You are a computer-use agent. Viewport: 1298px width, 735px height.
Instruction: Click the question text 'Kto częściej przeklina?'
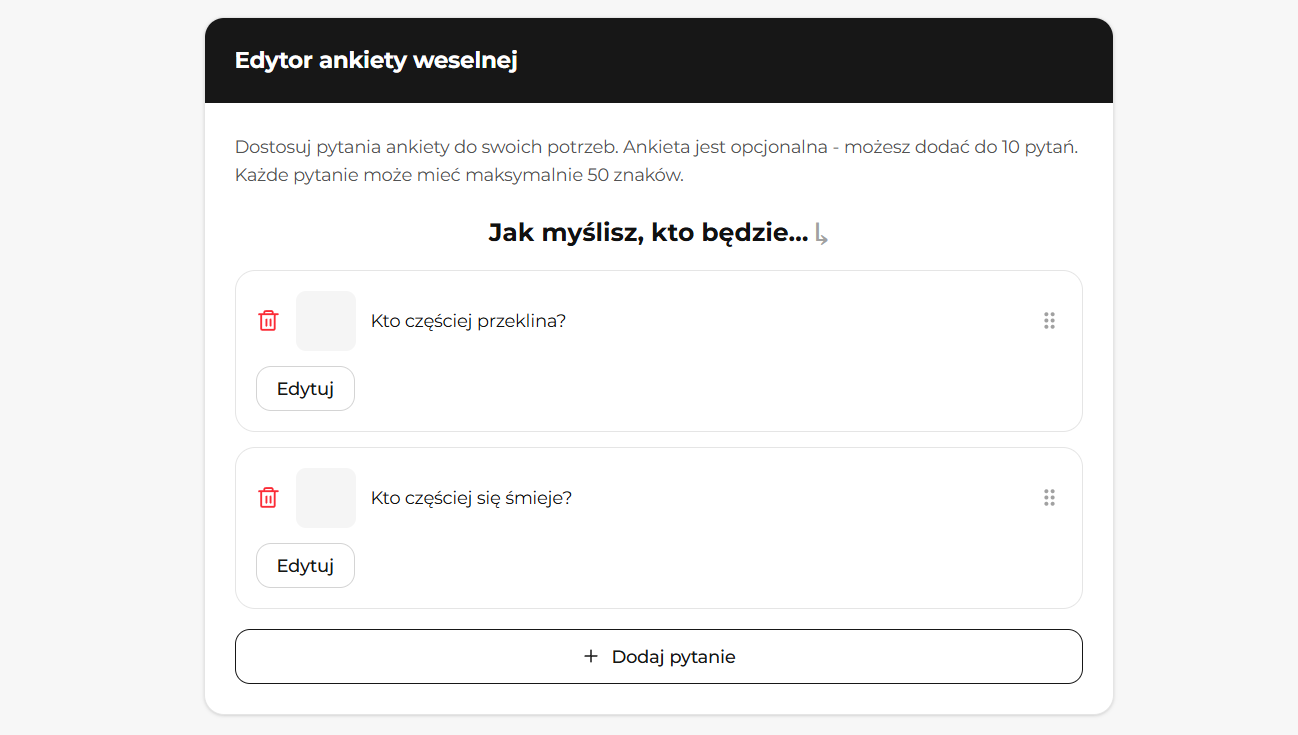[468, 321]
